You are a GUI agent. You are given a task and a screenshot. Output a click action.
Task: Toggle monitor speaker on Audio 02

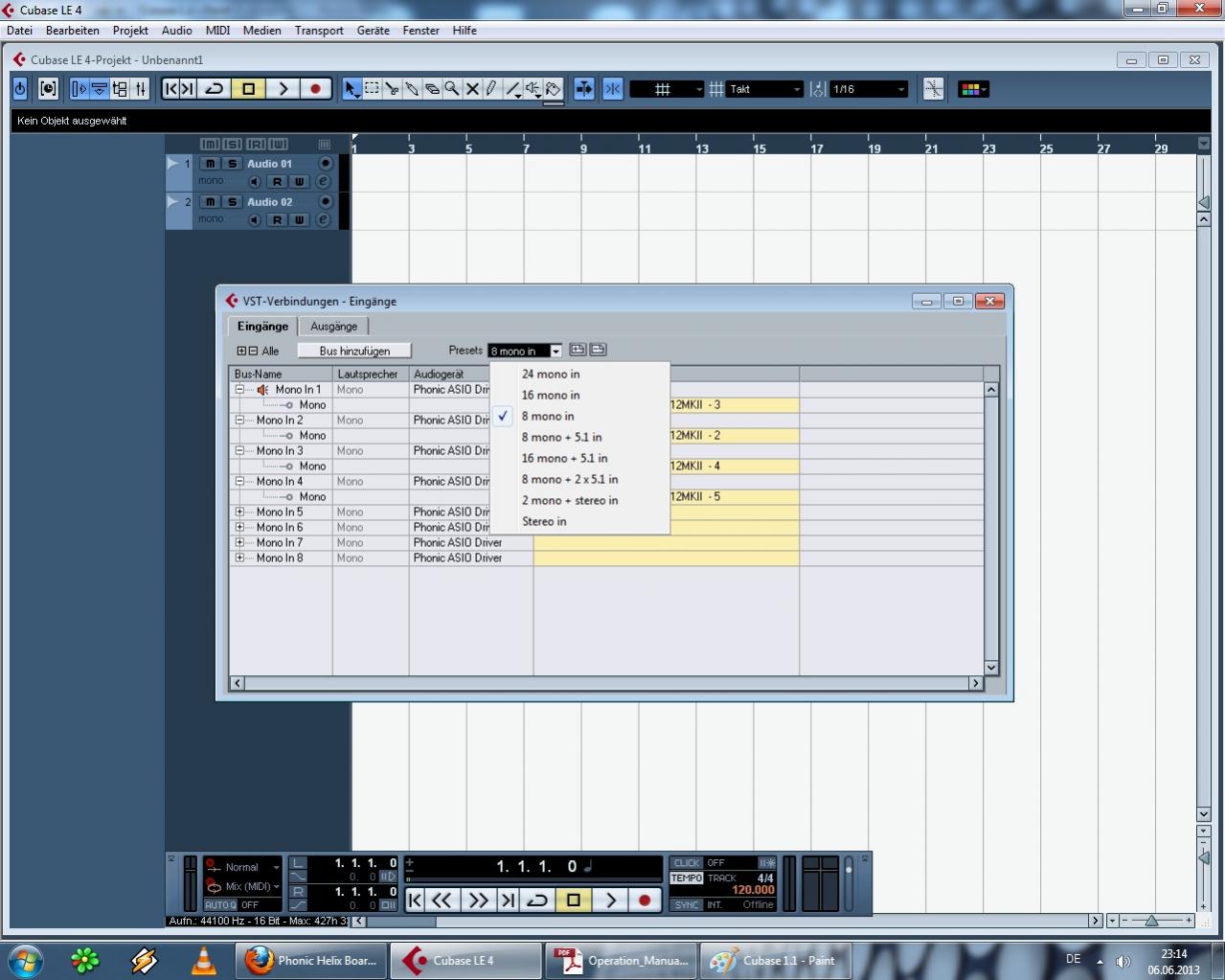tap(255, 219)
